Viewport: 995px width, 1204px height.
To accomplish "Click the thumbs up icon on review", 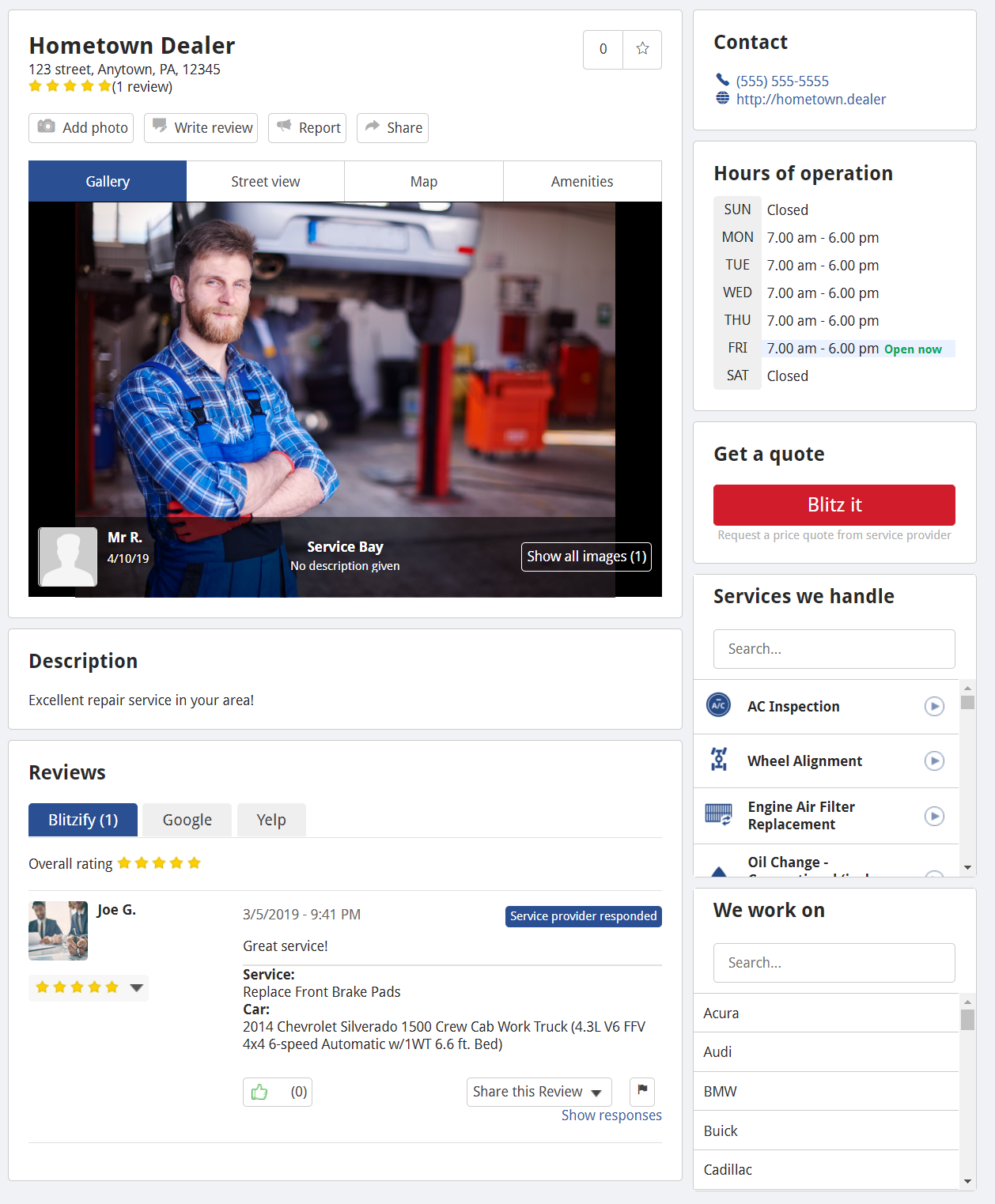I will tap(259, 1092).
